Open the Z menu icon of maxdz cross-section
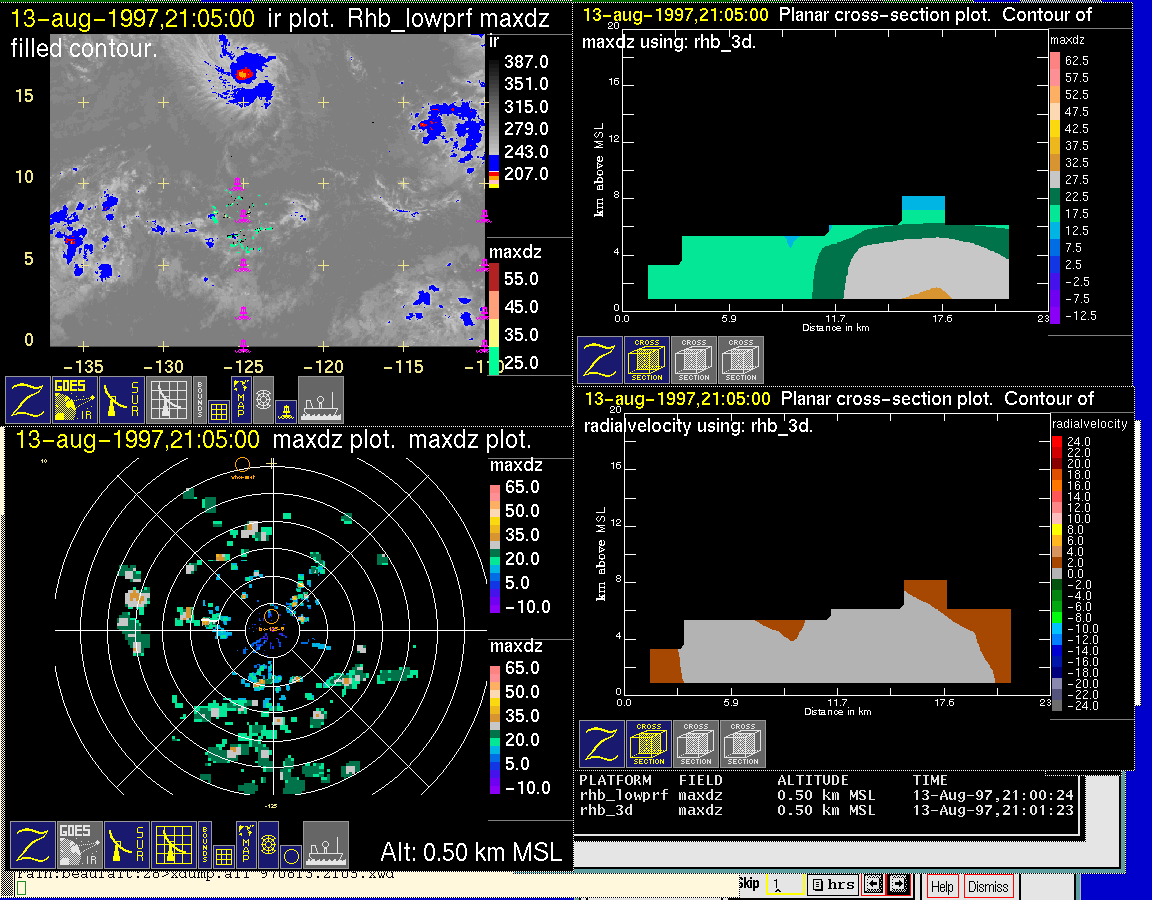The height and width of the screenshot is (900, 1152). 600,360
